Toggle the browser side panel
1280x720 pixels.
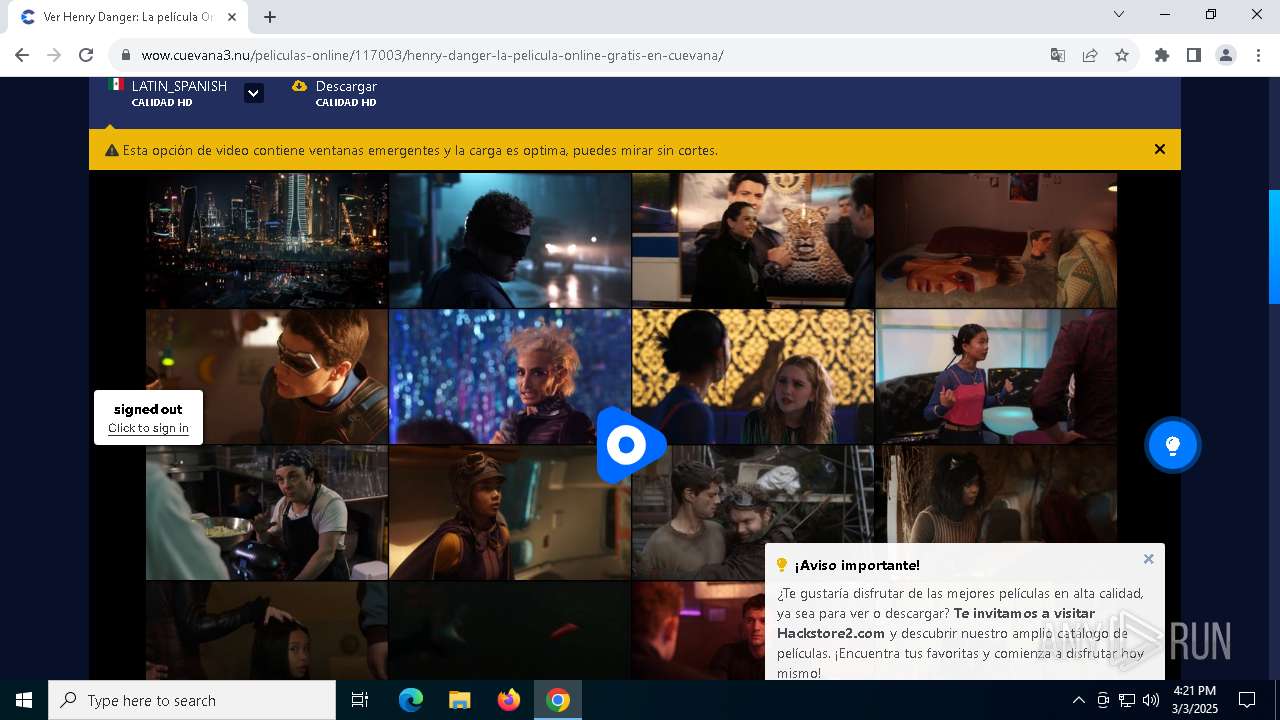click(1194, 55)
